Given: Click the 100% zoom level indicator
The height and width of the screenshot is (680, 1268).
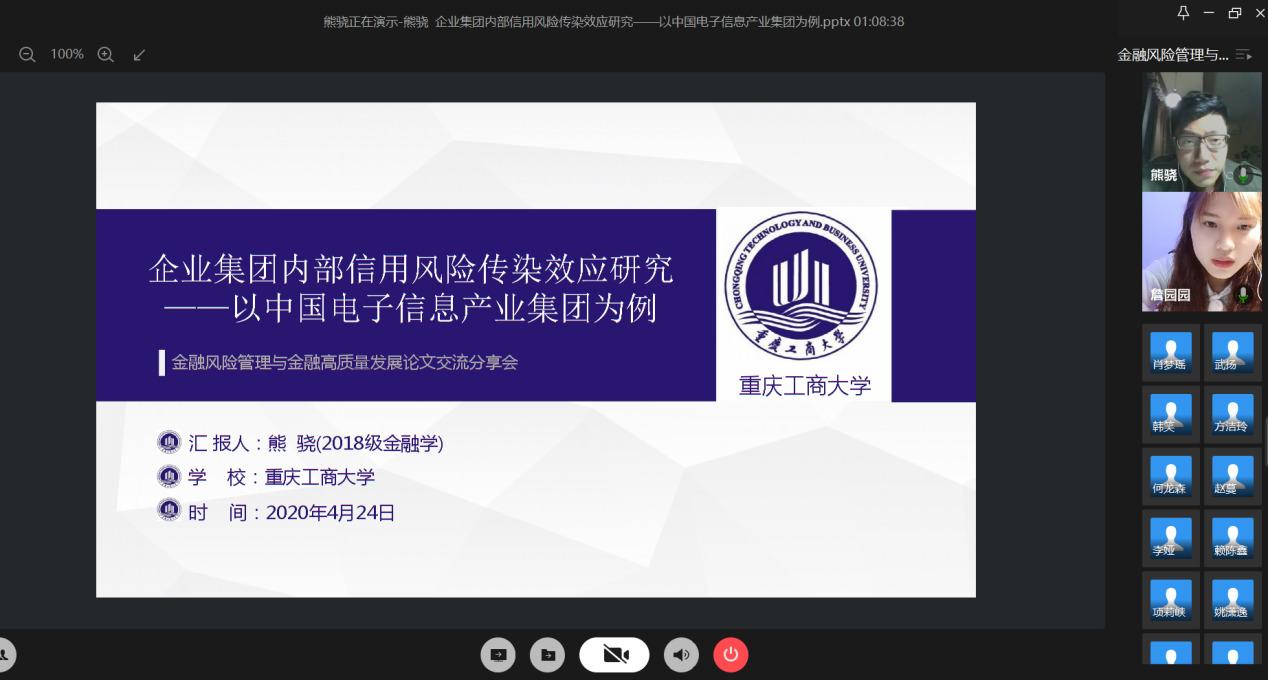Looking at the screenshot, I should (x=67, y=54).
